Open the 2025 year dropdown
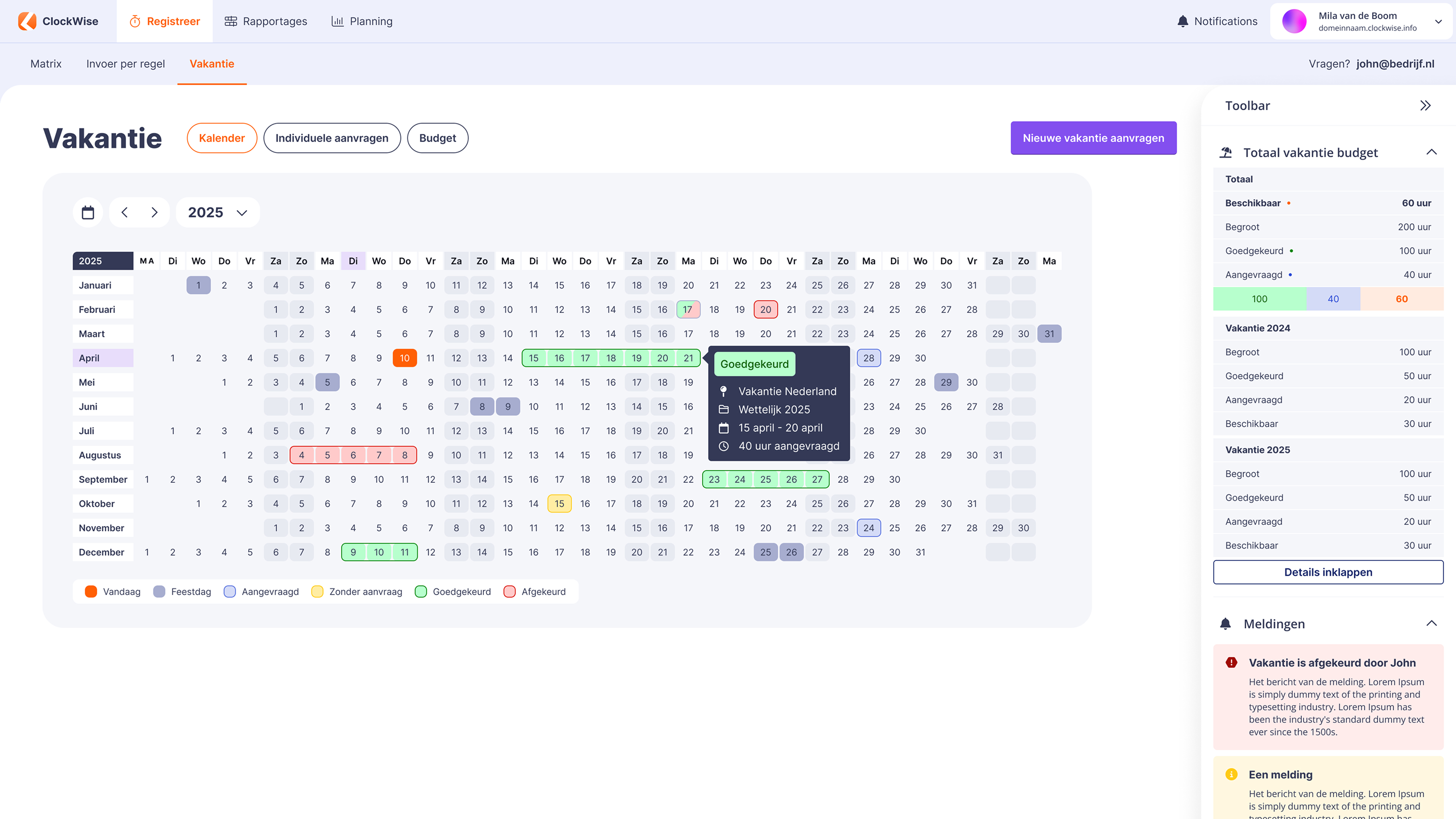Image resolution: width=1456 pixels, height=819 pixels. [x=217, y=212]
